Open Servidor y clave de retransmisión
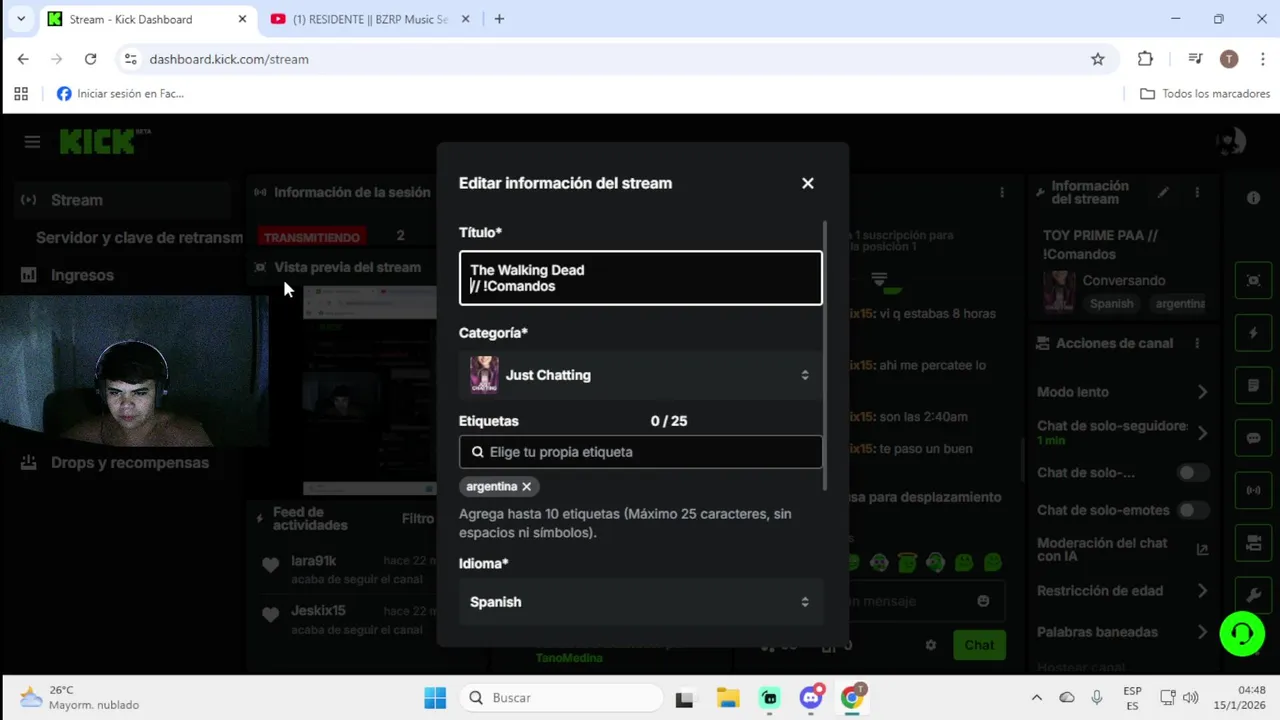1280x720 pixels. pyautogui.click(x=139, y=238)
